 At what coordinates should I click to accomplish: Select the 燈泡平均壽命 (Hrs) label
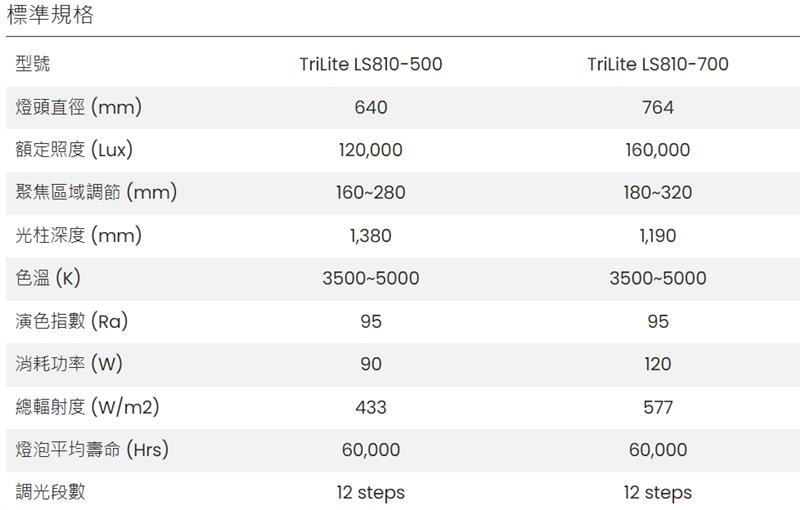(x=92, y=450)
